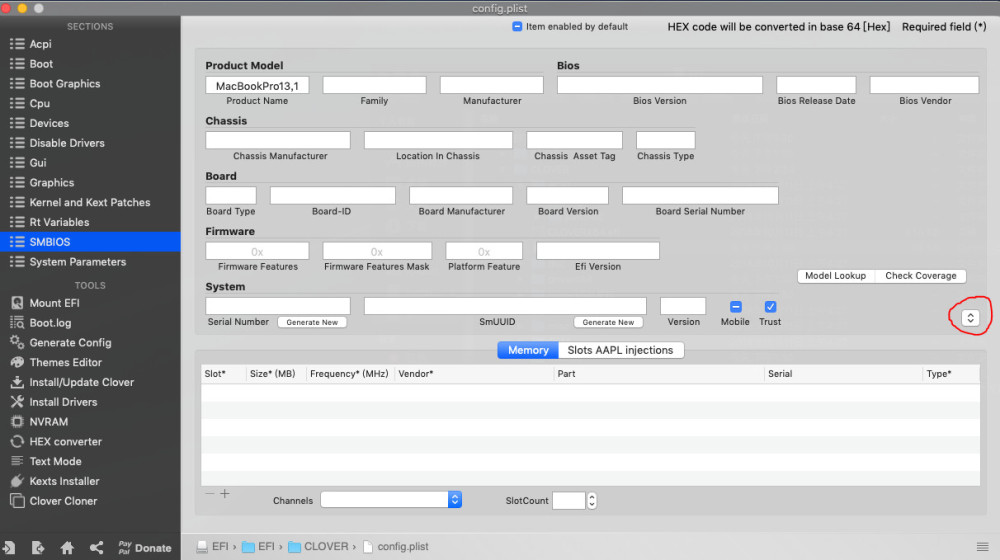Click the SlotCount stepper arrows
Image resolution: width=1000 pixels, height=560 pixels.
592,501
